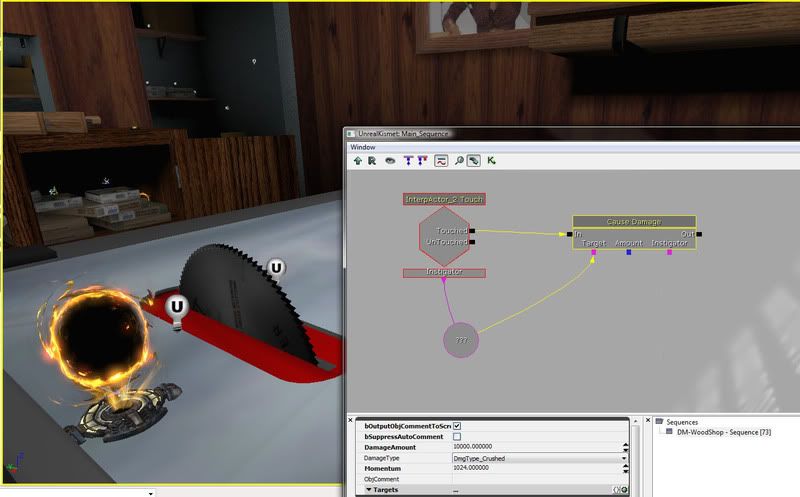Image resolution: width=800 pixels, height=497 pixels.
Task: Select the lower light bulb actor by red slot
Action: tap(177, 310)
